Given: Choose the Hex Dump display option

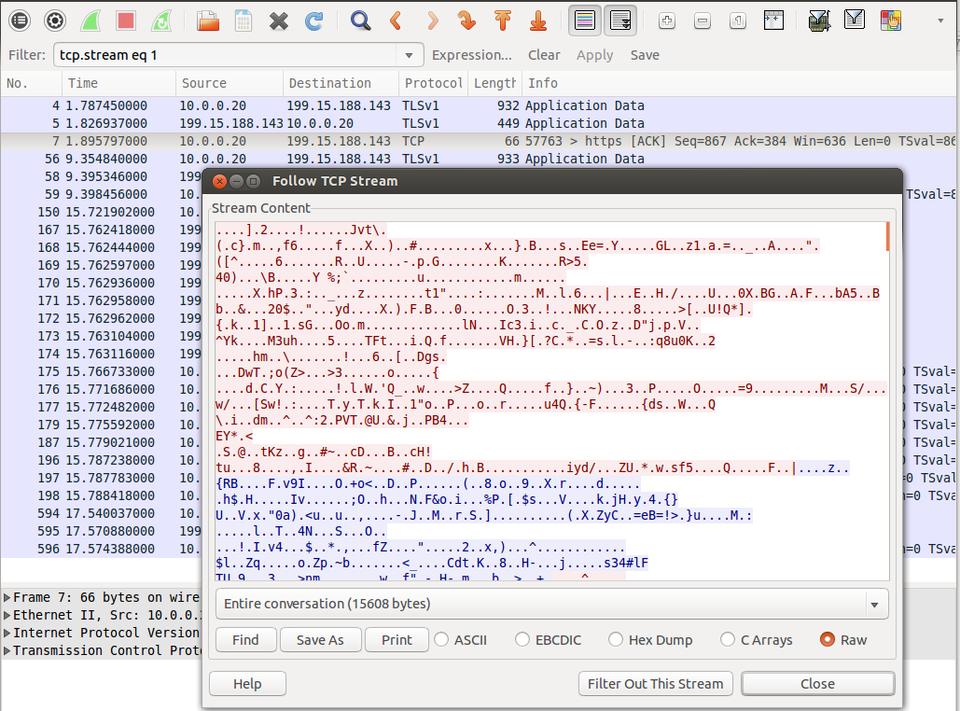Looking at the screenshot, I should tap(615, 640).
